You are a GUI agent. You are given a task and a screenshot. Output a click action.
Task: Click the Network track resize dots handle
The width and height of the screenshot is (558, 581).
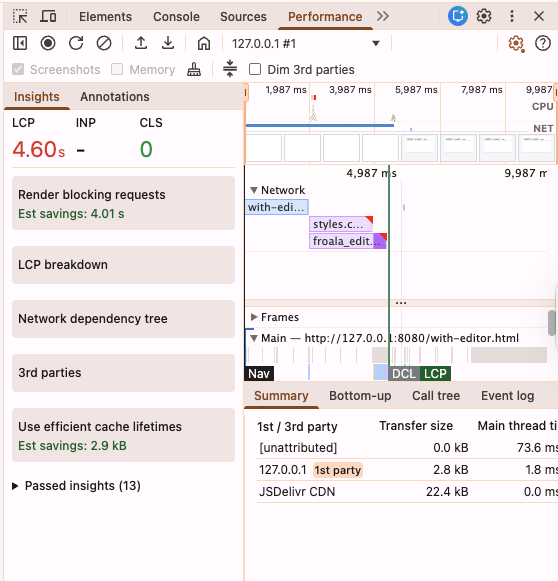pyautogui.click(x=401, y=303)
